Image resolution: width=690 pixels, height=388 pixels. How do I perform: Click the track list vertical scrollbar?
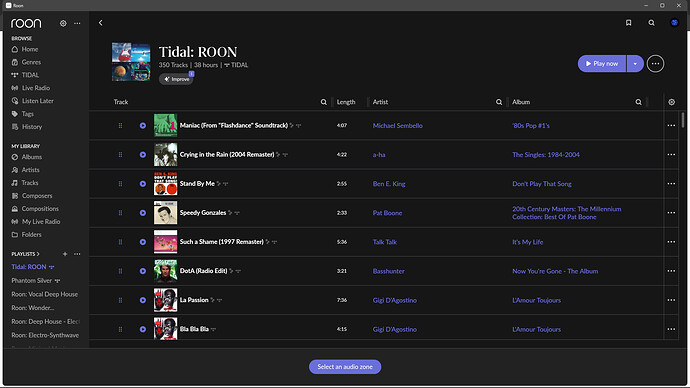click(x=683, y=120)
